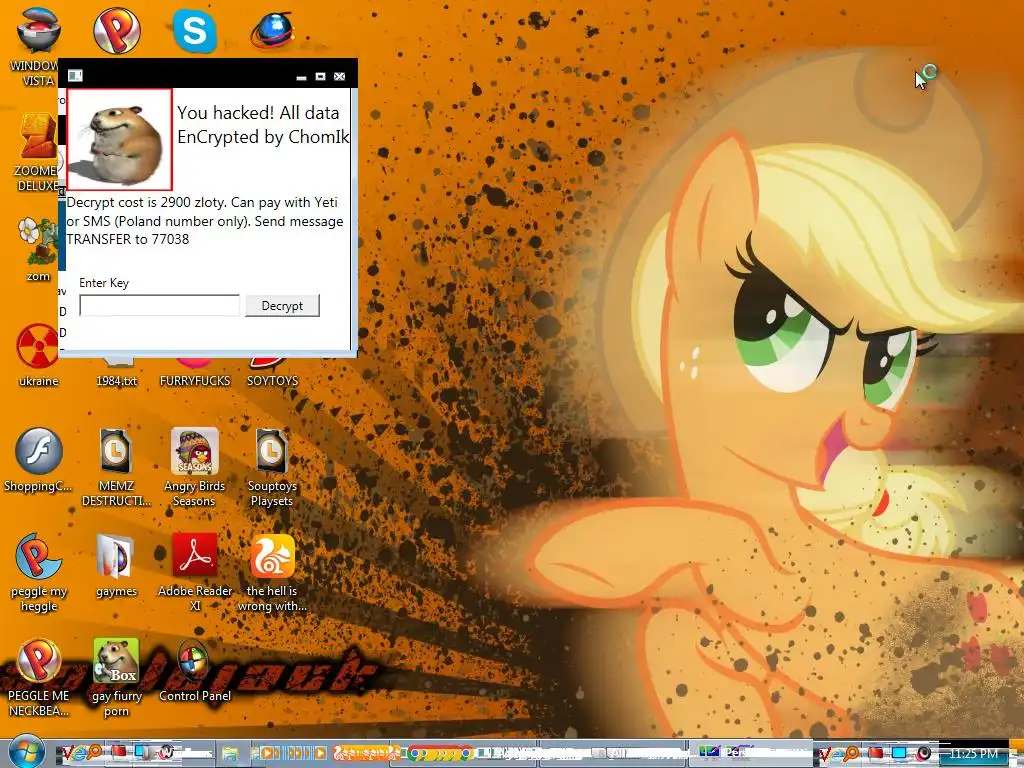Select the 1984.txt file label

point(116,381)
